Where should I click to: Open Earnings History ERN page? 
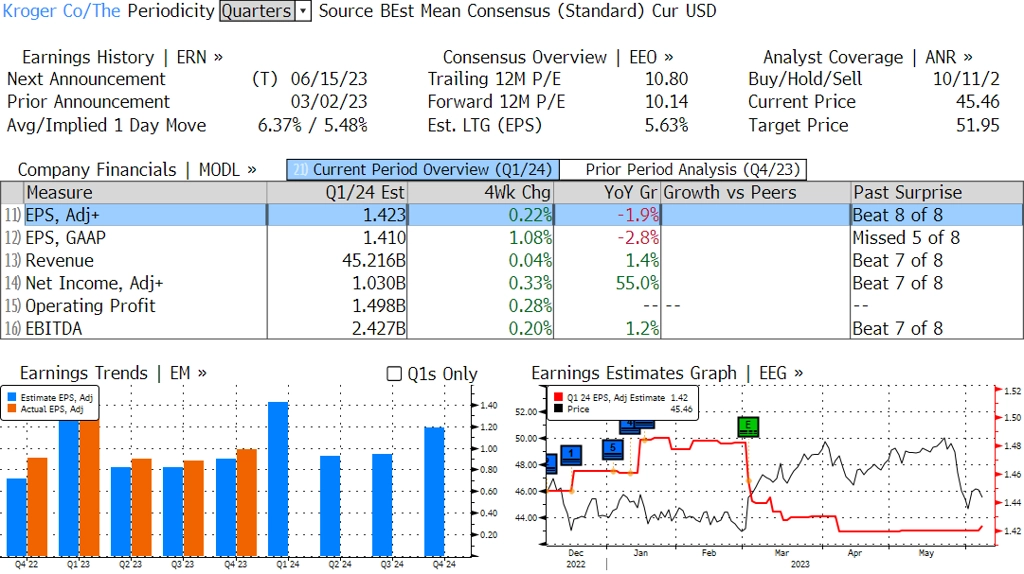[122, 57]
